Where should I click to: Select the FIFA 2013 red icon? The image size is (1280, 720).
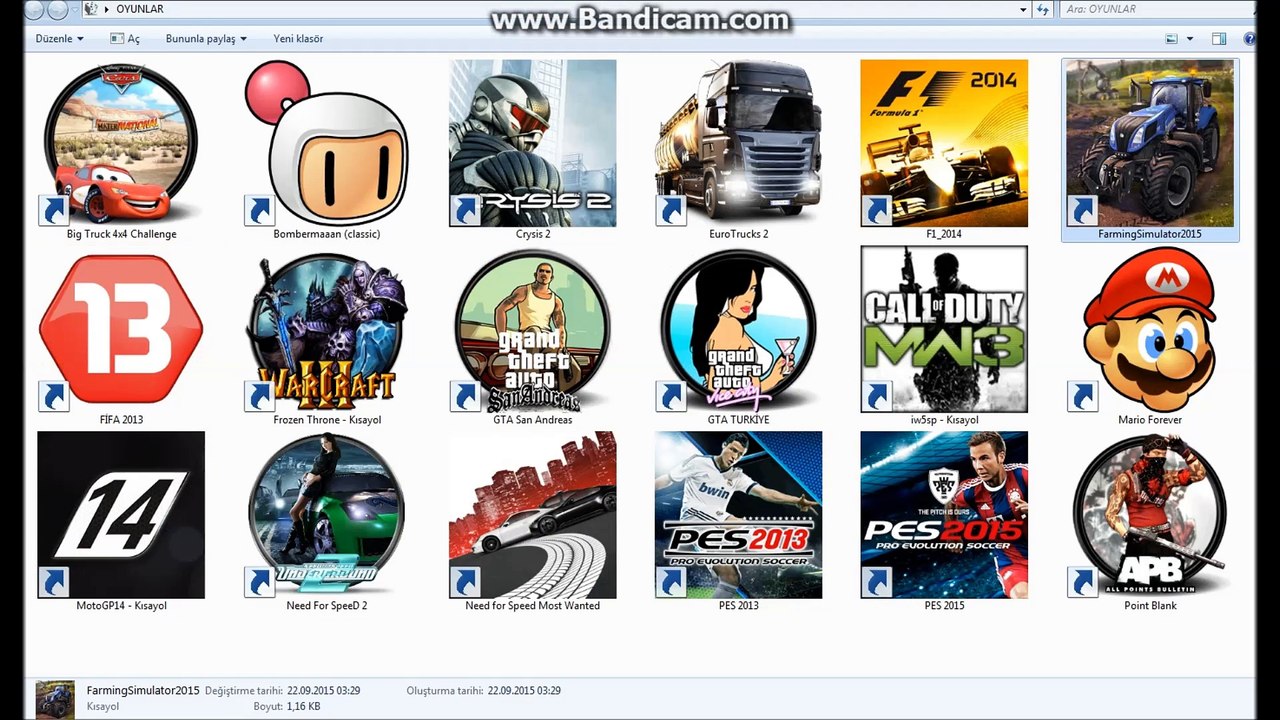(x=121, y=329)
